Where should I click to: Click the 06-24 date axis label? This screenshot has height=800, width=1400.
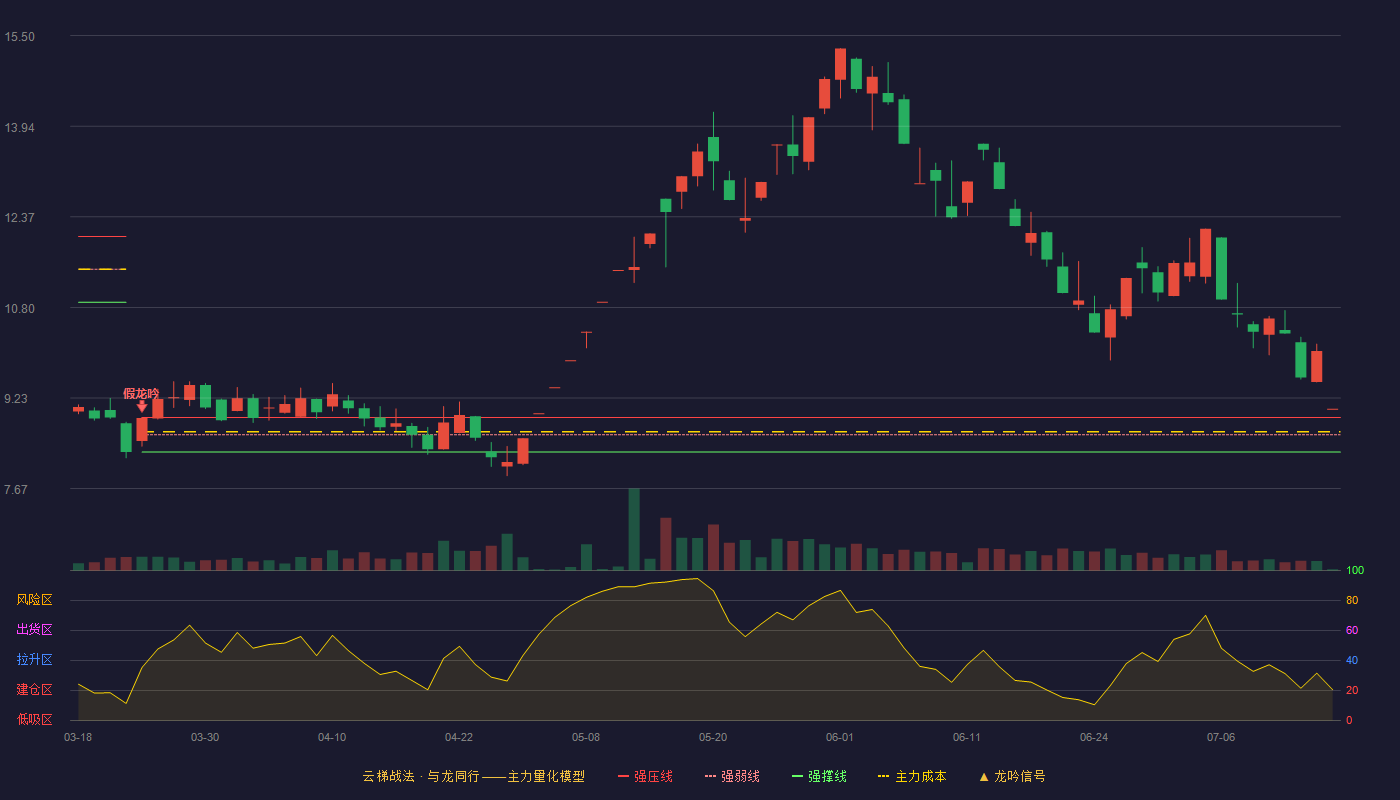pos(1094,737)
